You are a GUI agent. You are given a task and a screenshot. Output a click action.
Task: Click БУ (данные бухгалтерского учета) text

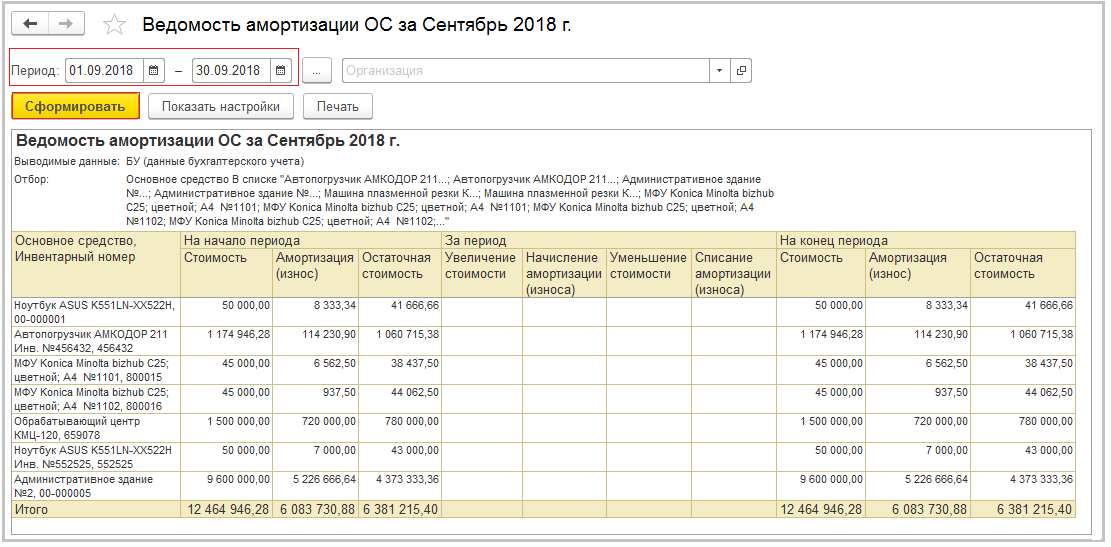pyautogui.click(x=215, y=162)
